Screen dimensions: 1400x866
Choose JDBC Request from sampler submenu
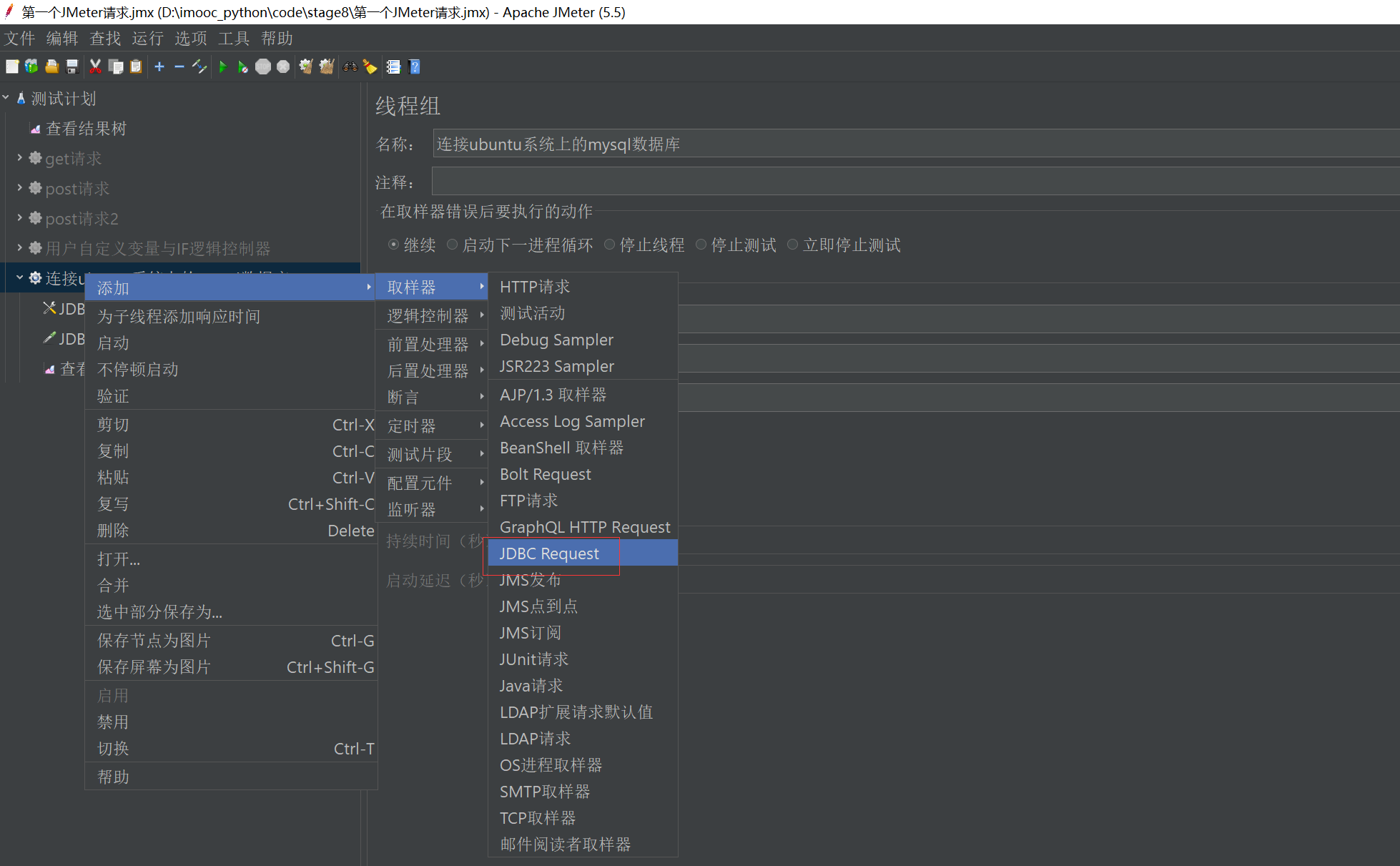pyautogui.click(x=549, y=553)
